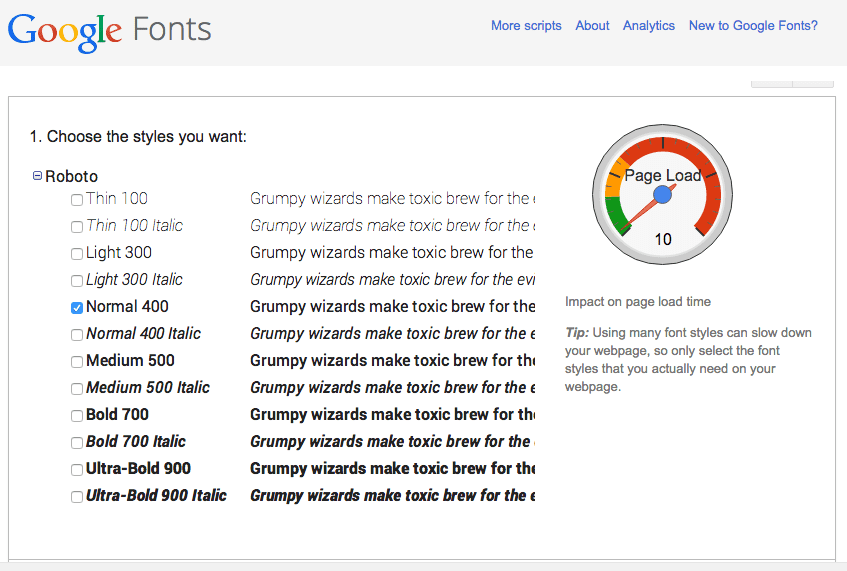Screen dimensions: 847x571
Task: Click the Ultra-Bold 900 Italic sample sentence
Action: click(393, 496)
